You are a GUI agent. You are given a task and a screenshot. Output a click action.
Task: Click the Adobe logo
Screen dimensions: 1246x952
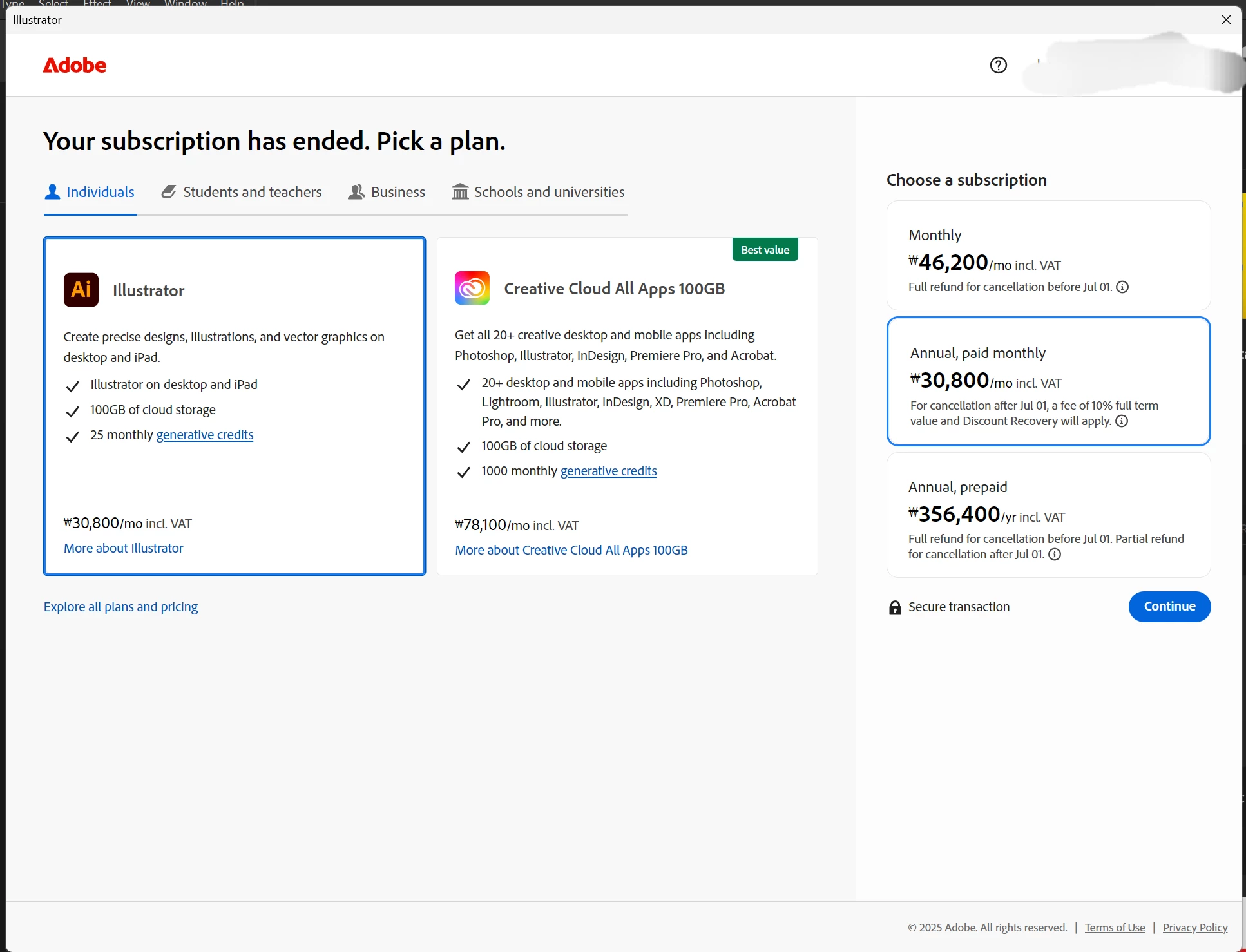(75, 65)
